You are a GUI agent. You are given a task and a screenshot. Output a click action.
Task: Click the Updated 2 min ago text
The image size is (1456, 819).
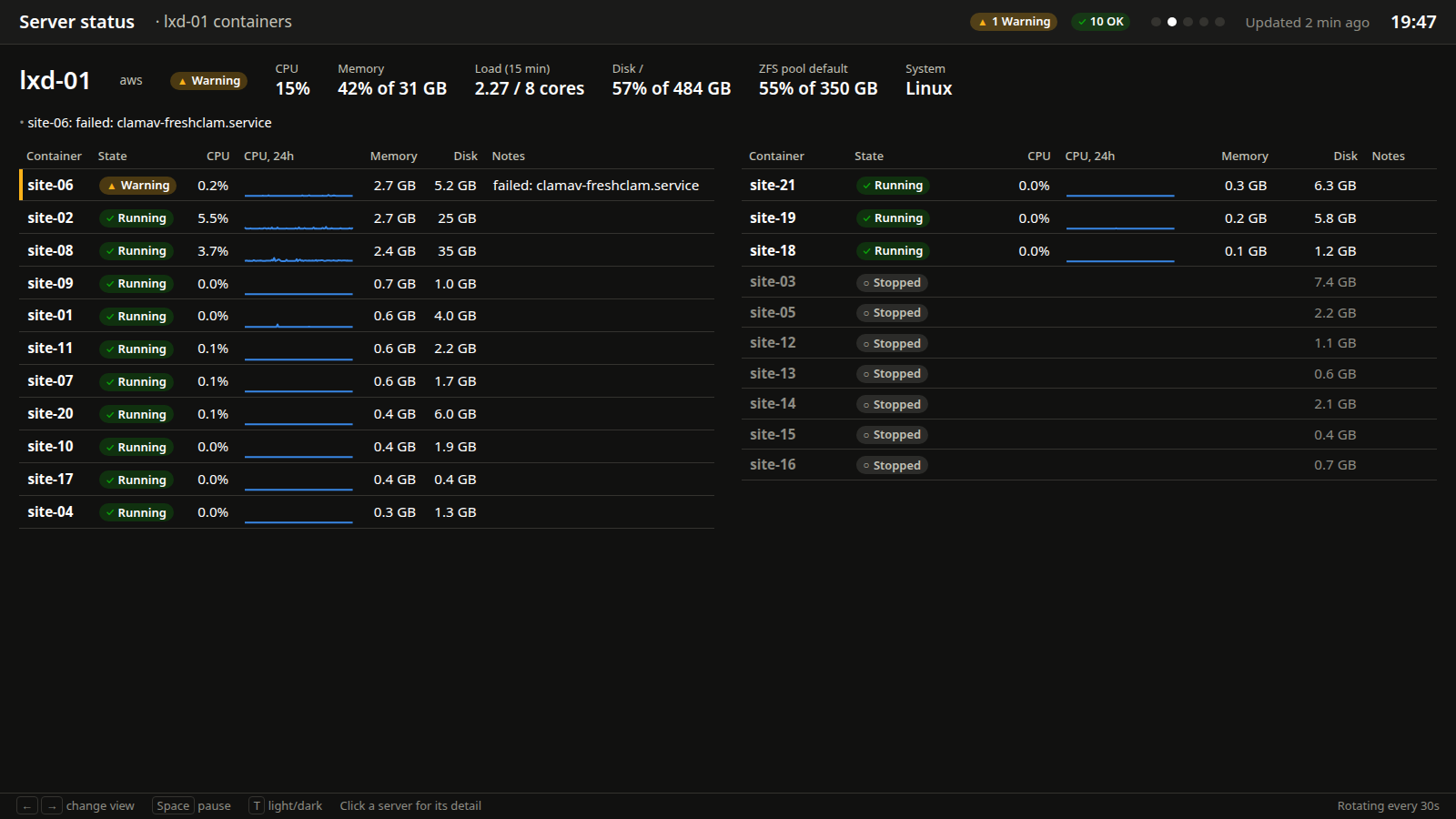[x=1307, y=23]
